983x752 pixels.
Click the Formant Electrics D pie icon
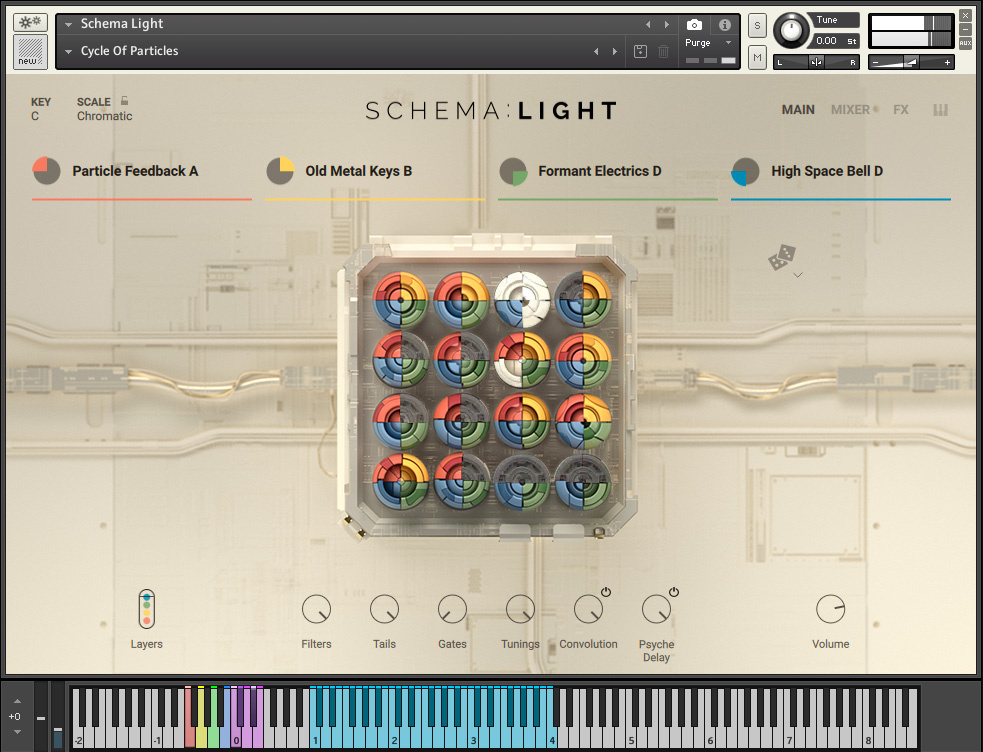tap(513, 171)
